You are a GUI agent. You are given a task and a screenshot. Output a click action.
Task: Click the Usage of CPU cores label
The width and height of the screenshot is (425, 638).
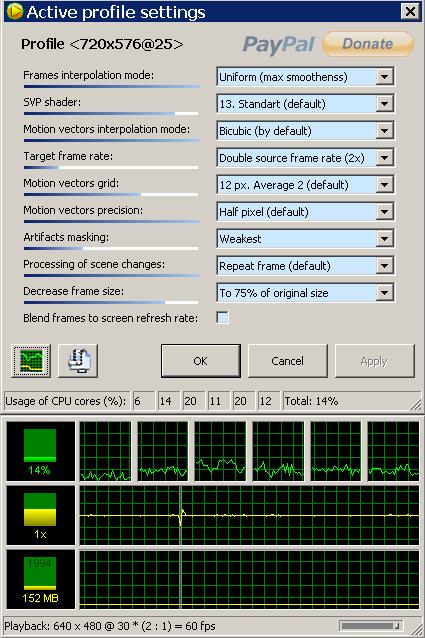[66, 401]
